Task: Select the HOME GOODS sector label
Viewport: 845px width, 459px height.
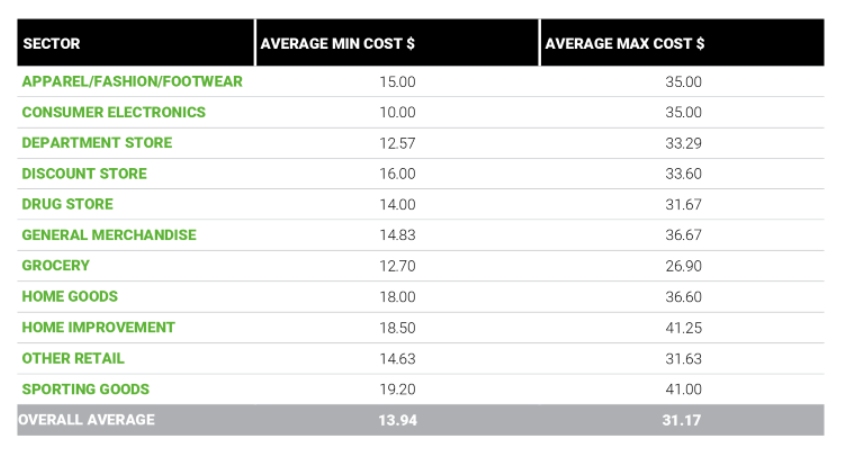Action: 70,297
